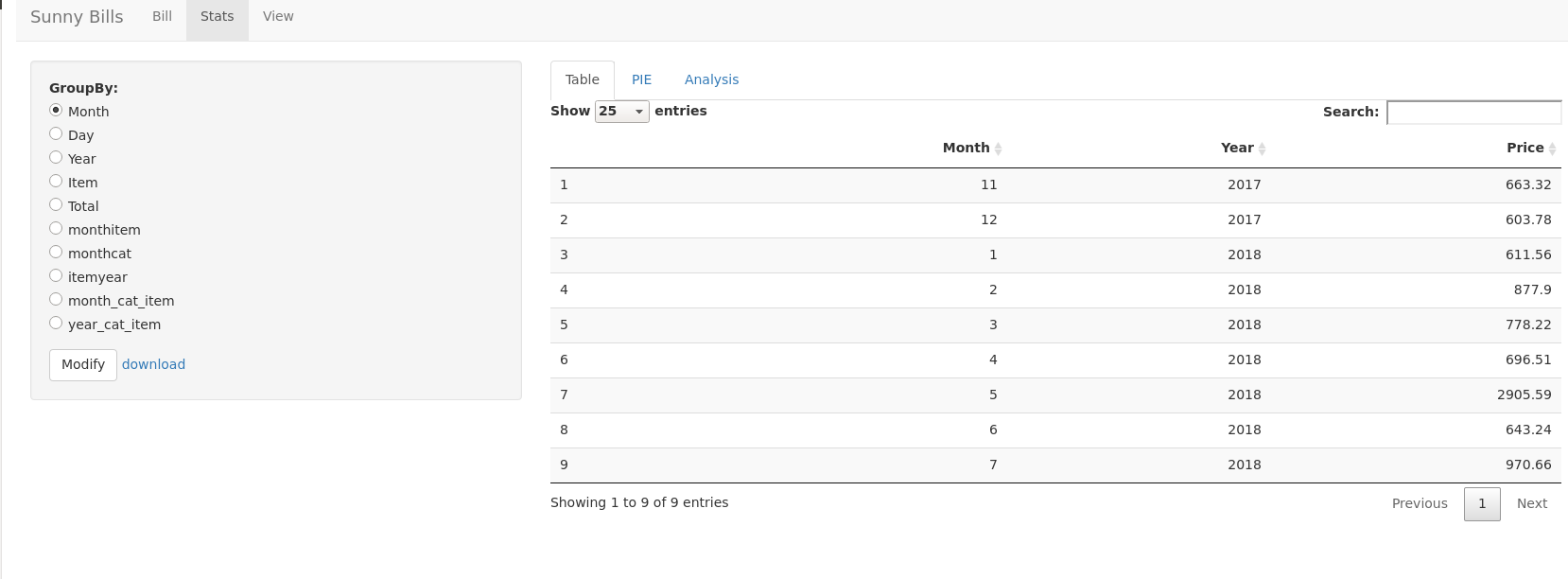Select the monthitem radio option
This screenshot has width=1568, height=579.
tap(56, 228)
